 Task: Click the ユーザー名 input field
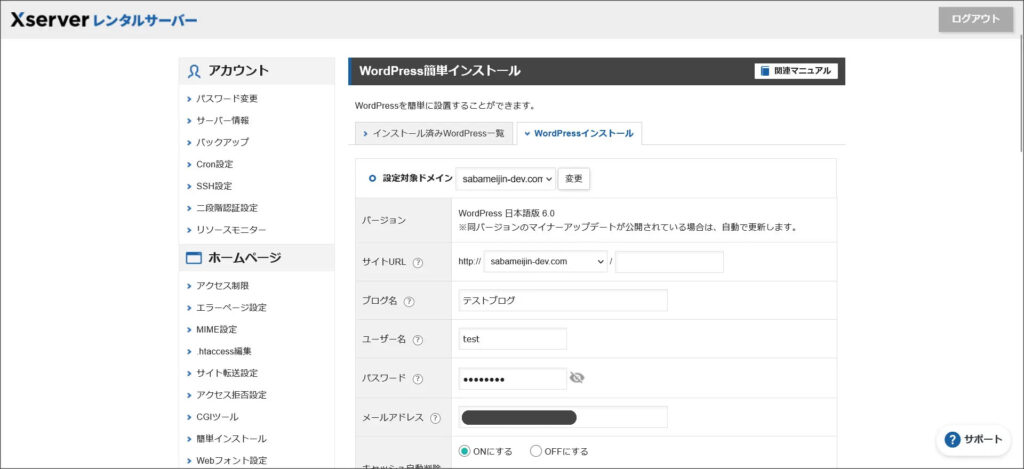click(513, 339)
